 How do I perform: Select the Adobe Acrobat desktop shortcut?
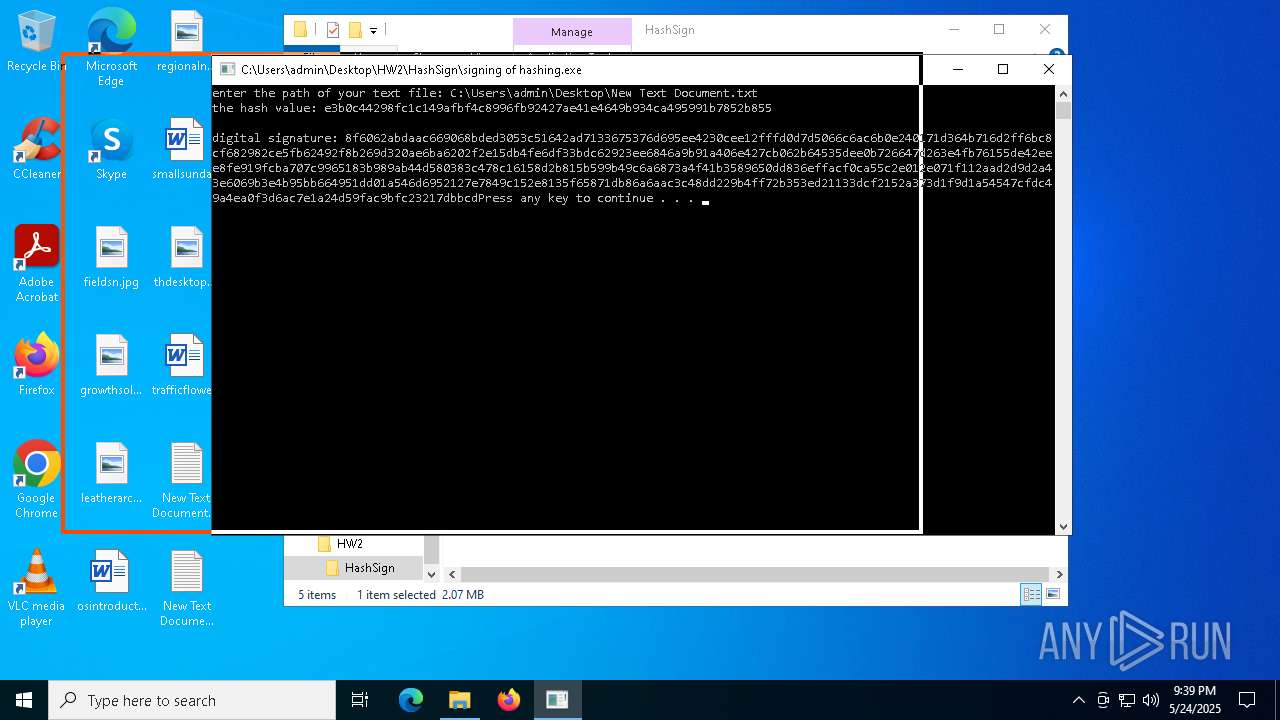(x=36, y=264)
